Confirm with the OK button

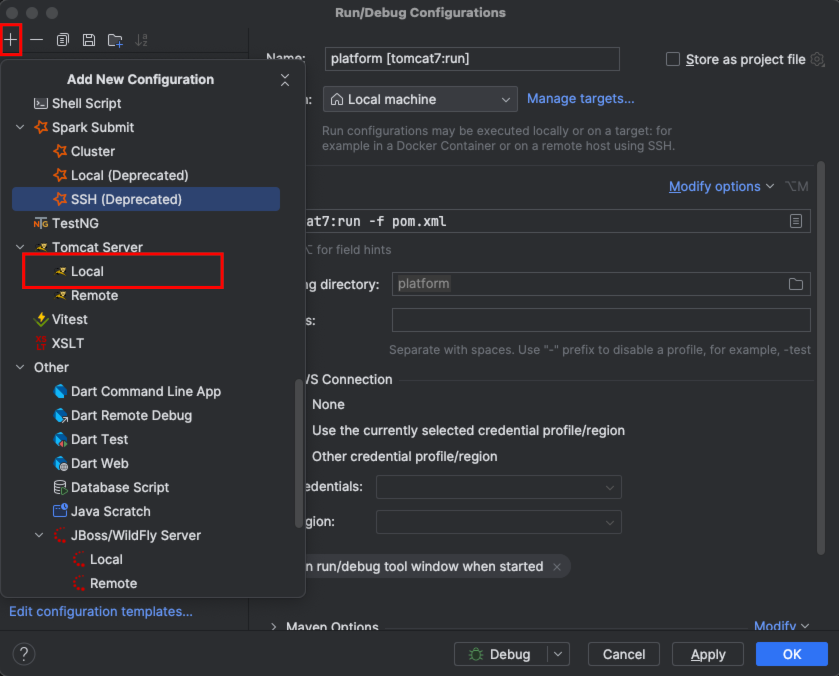tap(792, 654)
